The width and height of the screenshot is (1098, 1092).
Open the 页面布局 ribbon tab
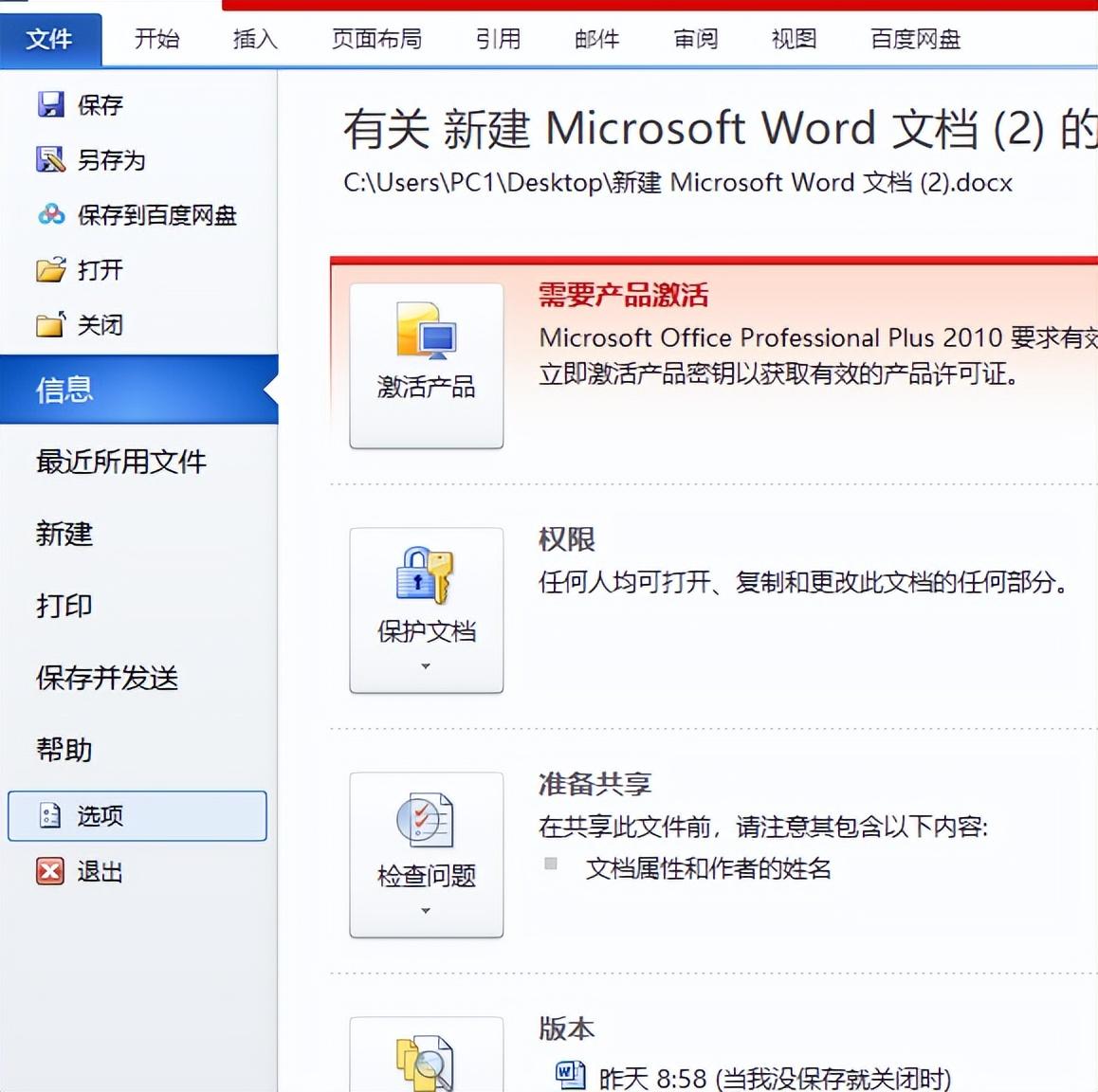coord(376,39)
